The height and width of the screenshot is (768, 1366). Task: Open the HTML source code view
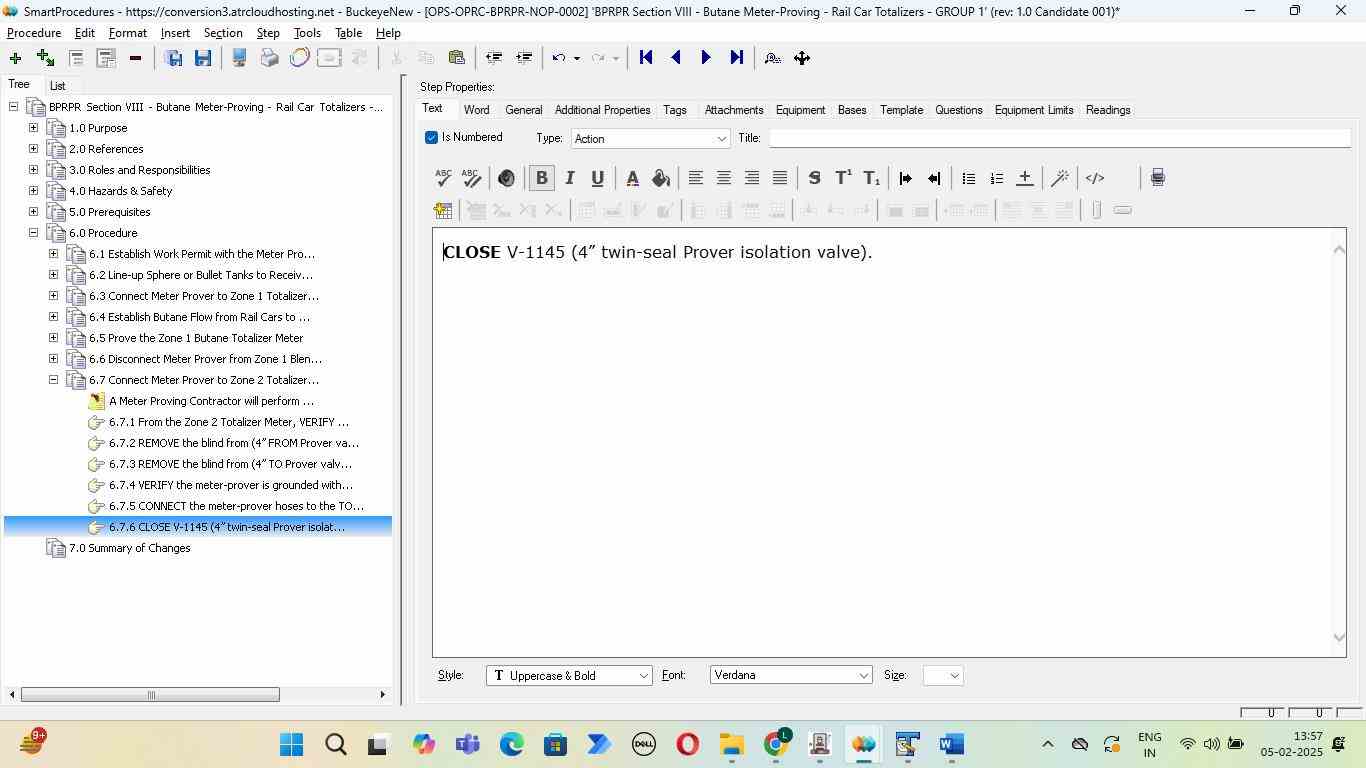point(1095,178)
